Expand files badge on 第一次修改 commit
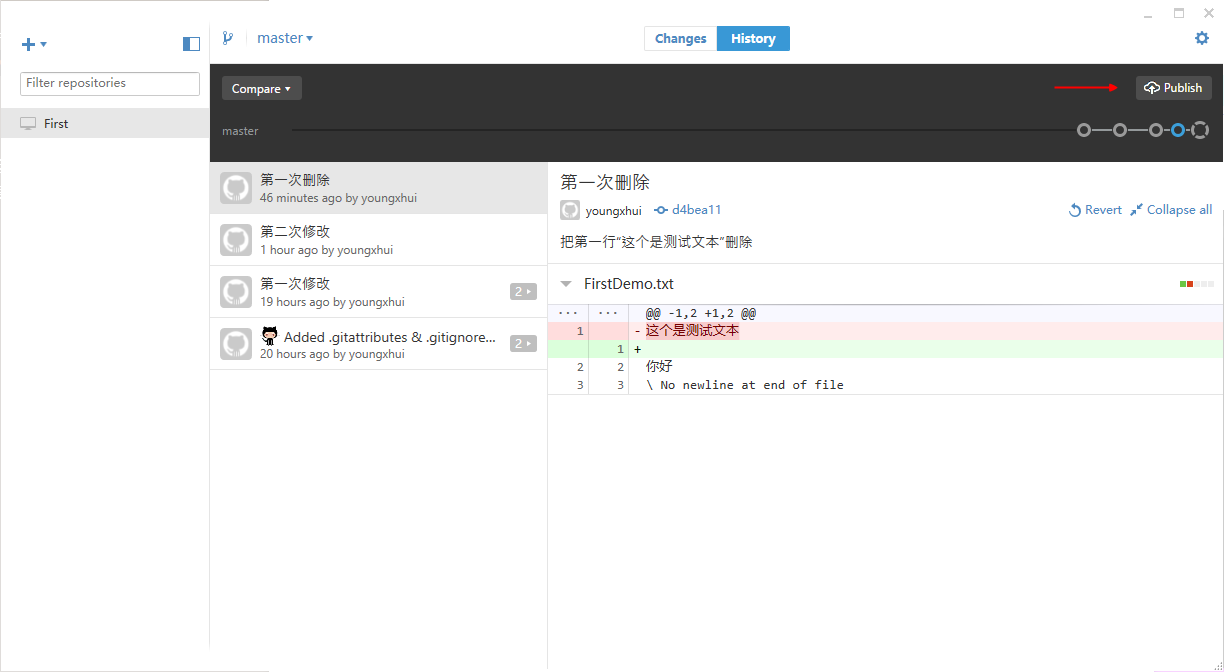Viewport: 1224px width, 672px height. click(523, 292)
